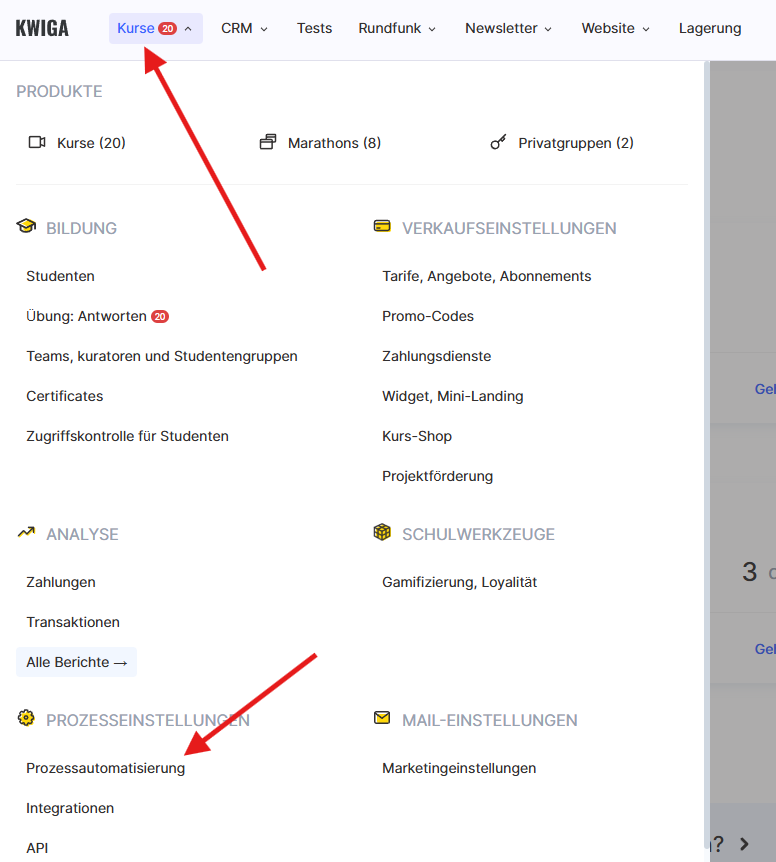The height and width of the screenshot is (862, 776).
Task: Go to the Lagerung menu item
Action: click(x=709, y=28)
